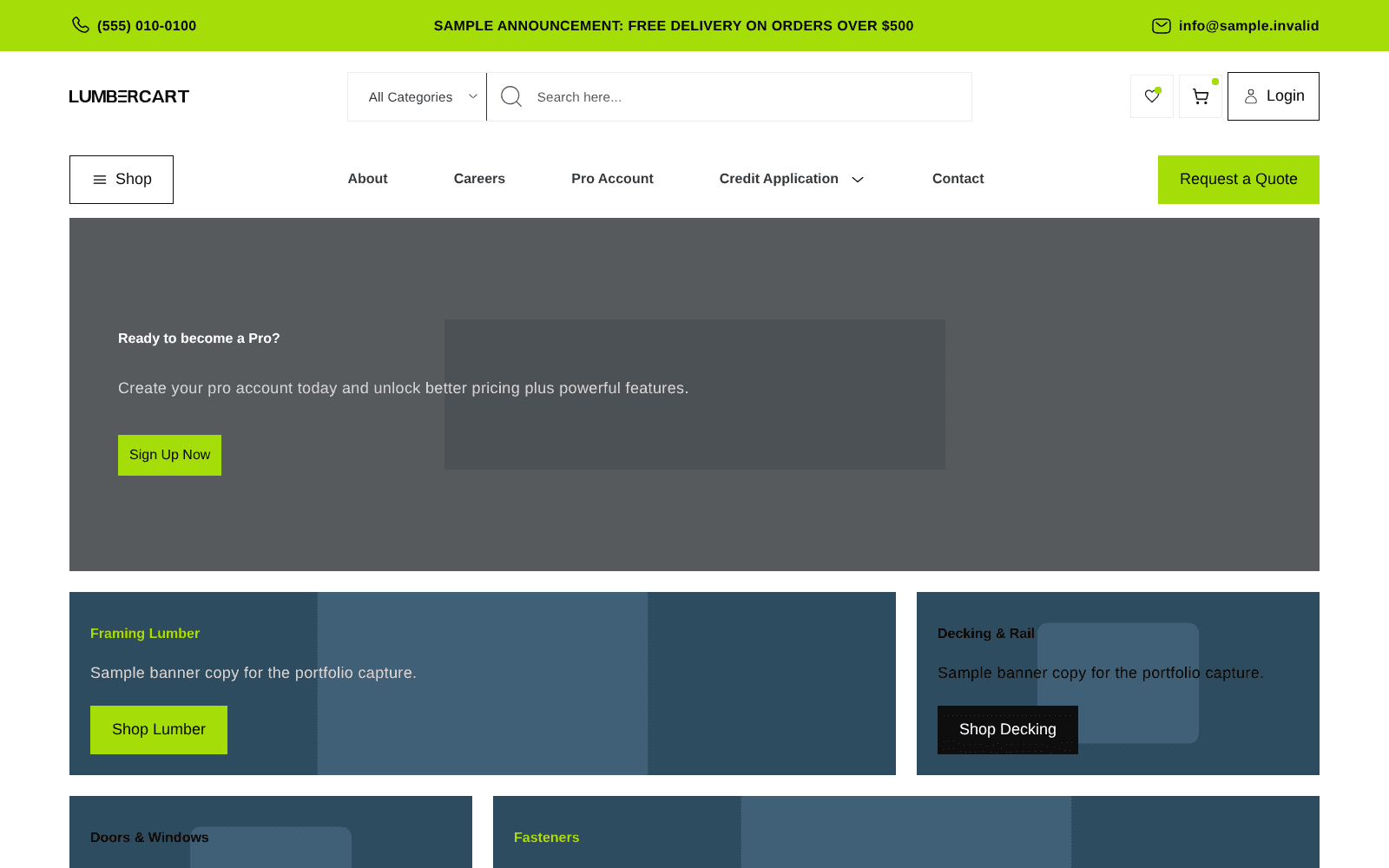Screen dimensions: 1389x868
Task: Click the phone icon in announcement bar
Action: 81,25
